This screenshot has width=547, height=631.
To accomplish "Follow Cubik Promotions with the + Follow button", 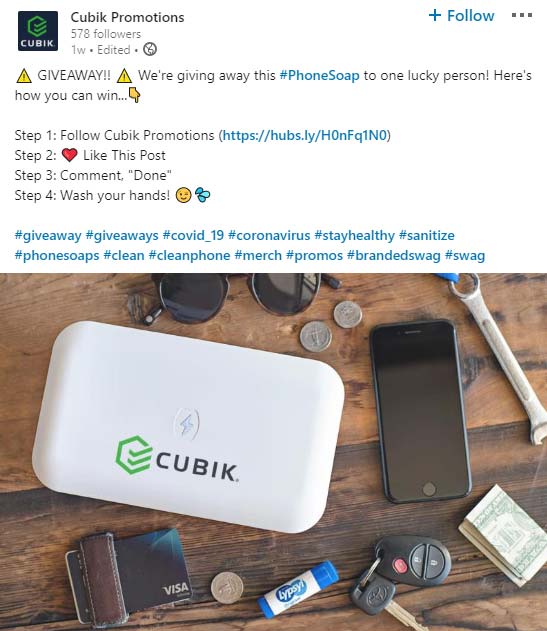I will (x=461, y=16).
